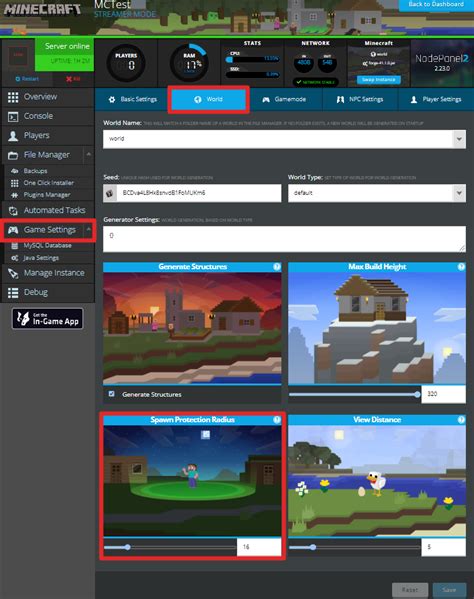Click the Gamemode controller tab icon

[x=266, y=100]
